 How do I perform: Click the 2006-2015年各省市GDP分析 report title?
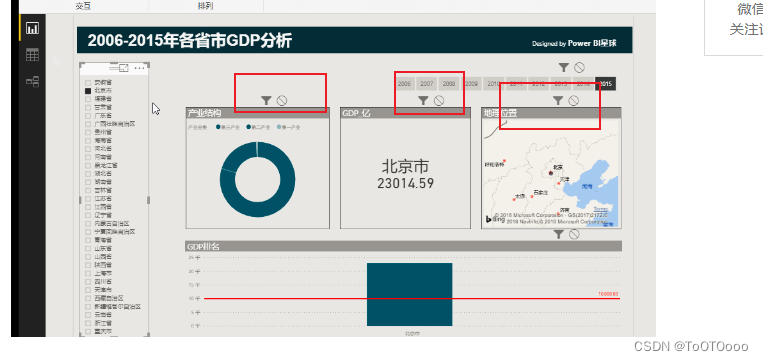coord(189,41)
